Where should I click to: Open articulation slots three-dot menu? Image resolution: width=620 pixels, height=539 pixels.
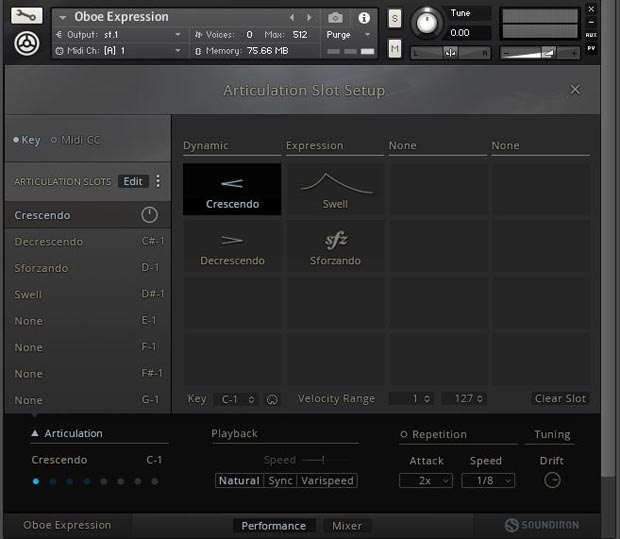click(x=158, y=181)
